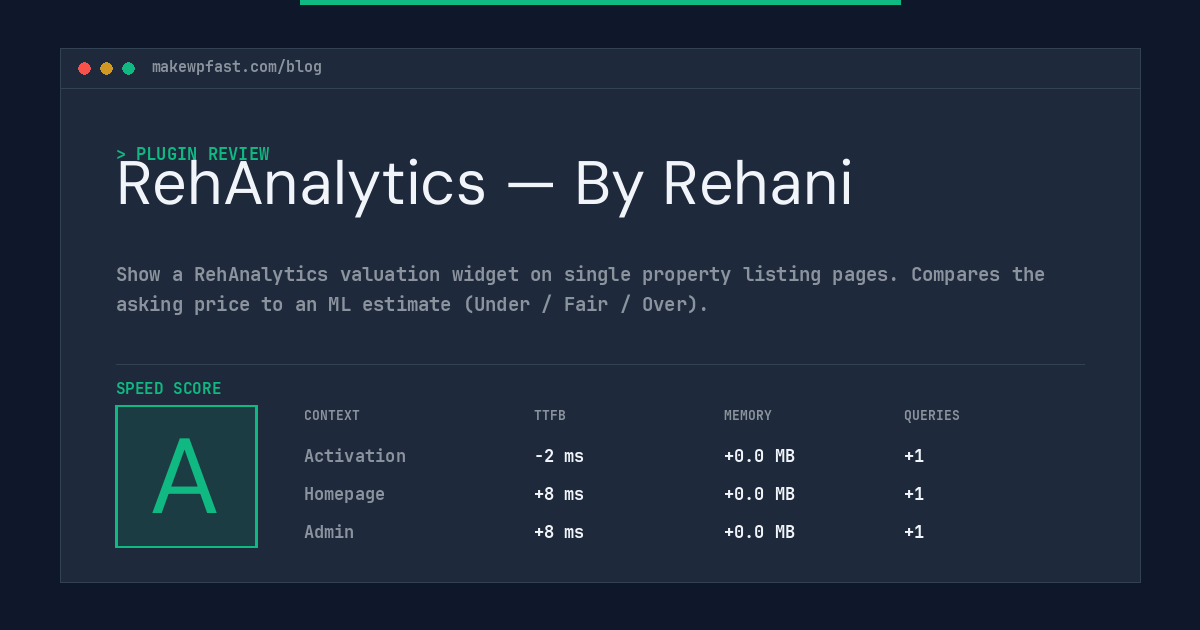
Task: Click the green window dot
Action: (128, 68)
